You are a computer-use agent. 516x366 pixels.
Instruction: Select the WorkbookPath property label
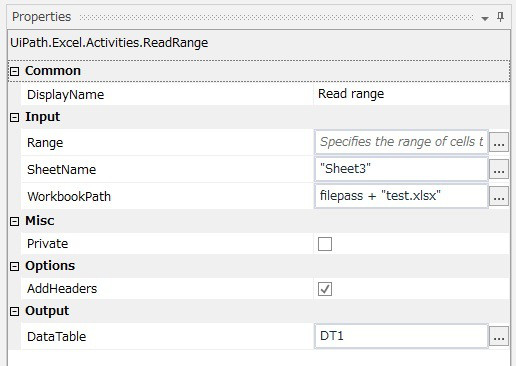pos(69,197)
